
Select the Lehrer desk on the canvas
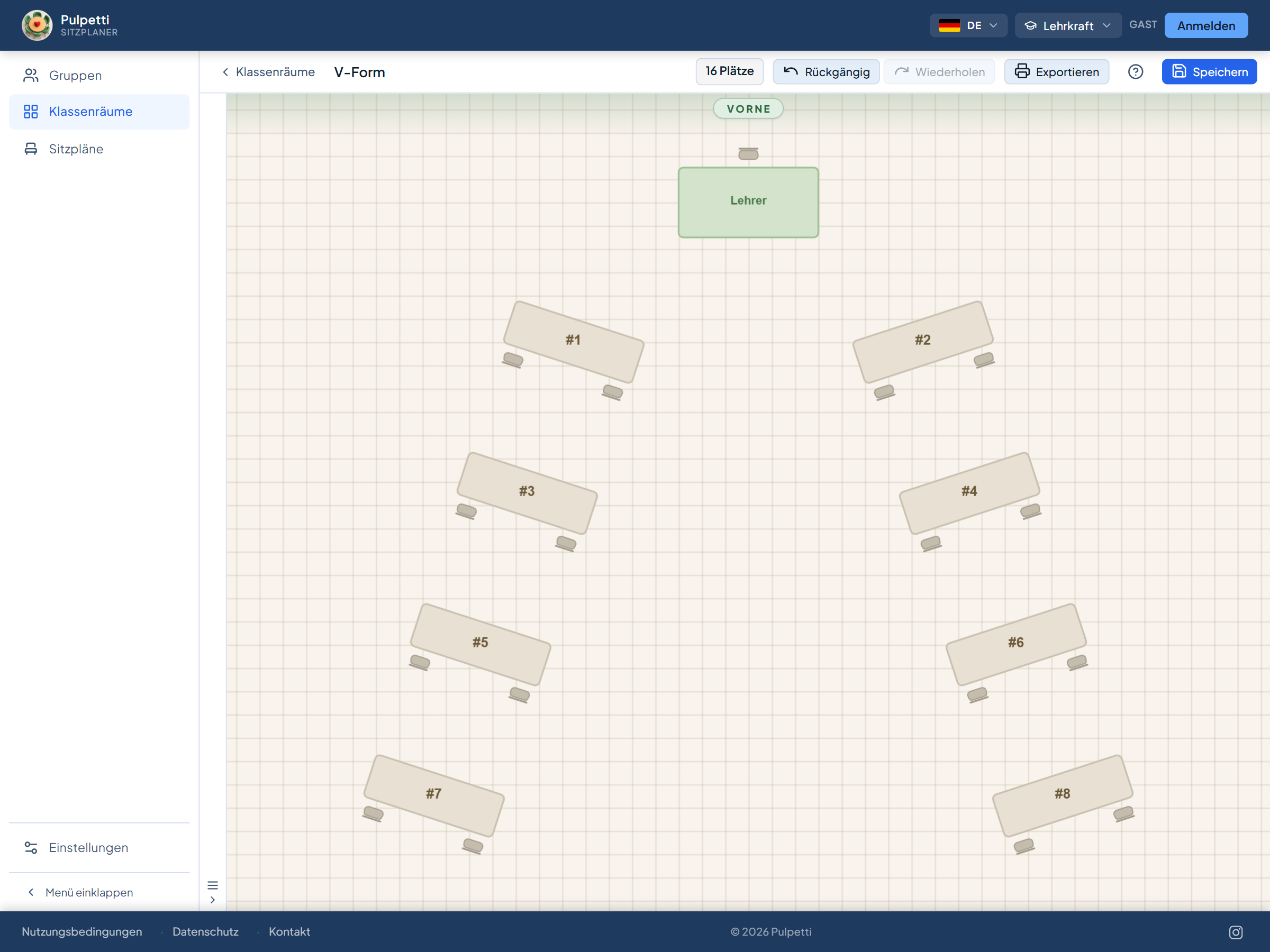[x=748, y=202]
